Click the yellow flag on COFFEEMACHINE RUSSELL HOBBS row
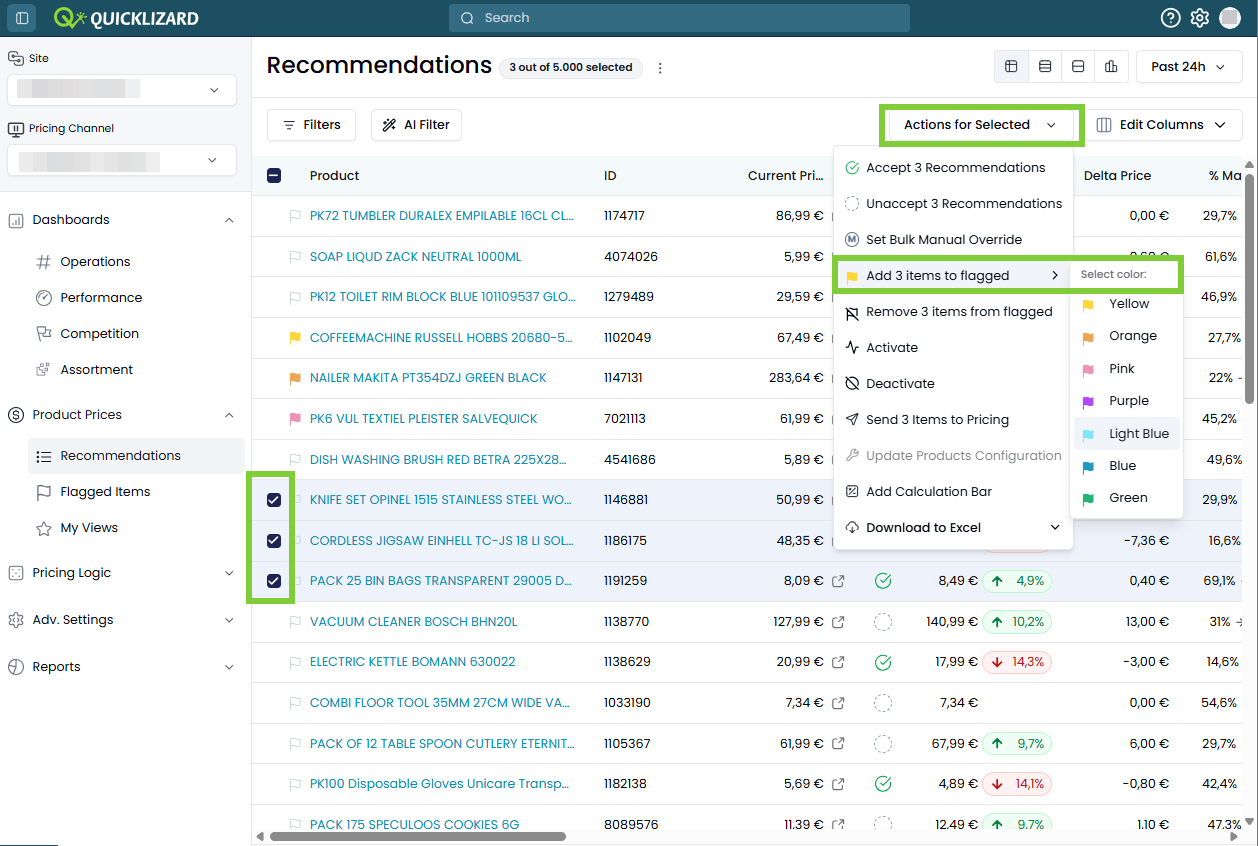Image resolution: width=1258 pixels, height=846 pixels. [x=295, y=338]
